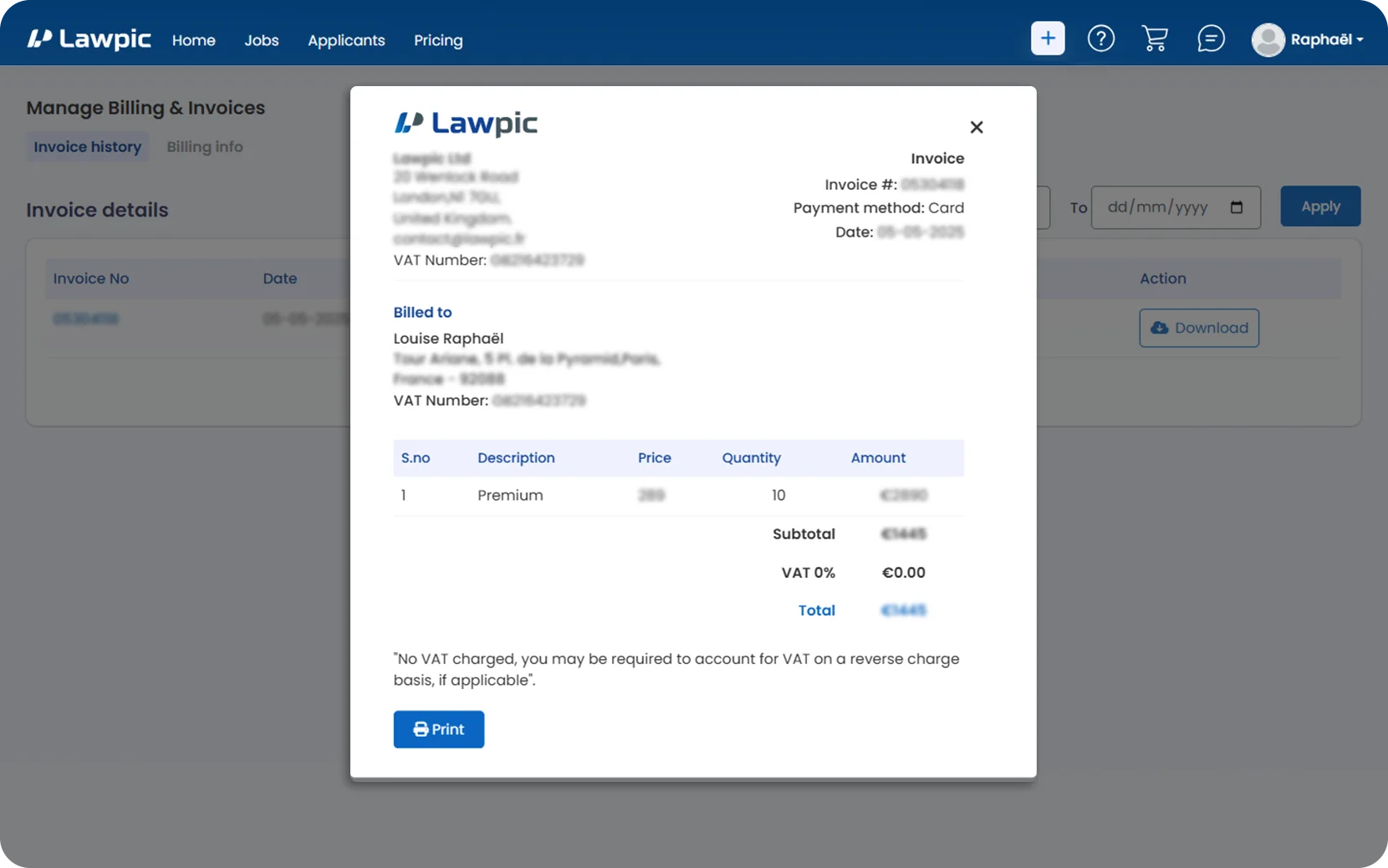The width and height of the screenshot is (1388, 868).
Task: Click the Premium description cell
Action: pos(510,495)
